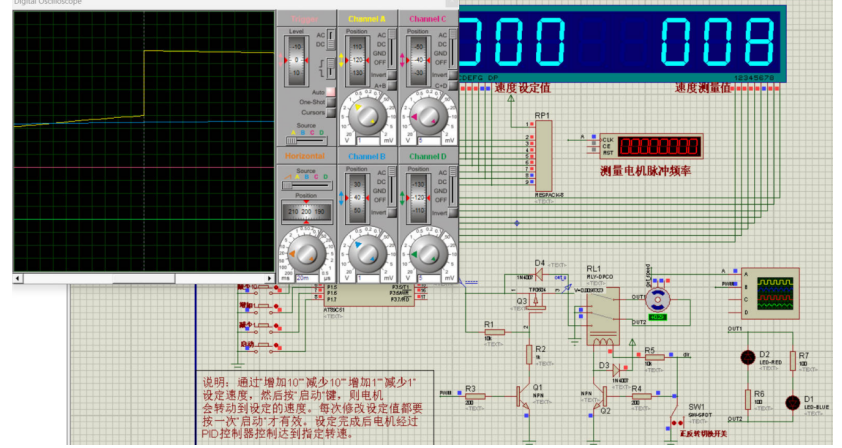842x448 pixels.
Task: Select the D2 red LED
Action: [748, 357]
